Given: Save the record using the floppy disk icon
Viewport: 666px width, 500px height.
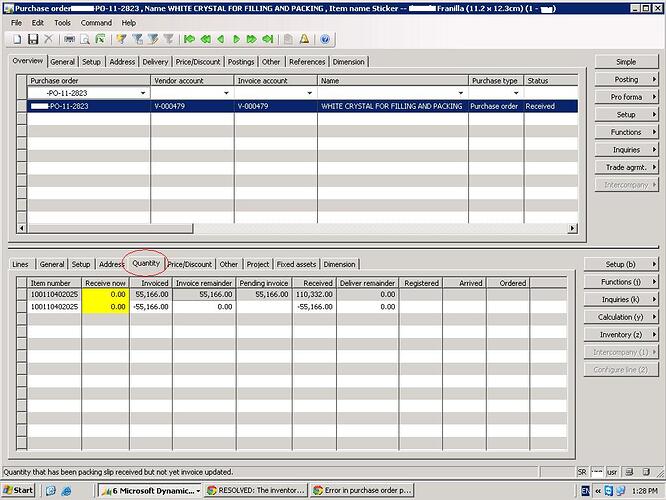Looking at the screenshot, I should (x=33, y=40).
